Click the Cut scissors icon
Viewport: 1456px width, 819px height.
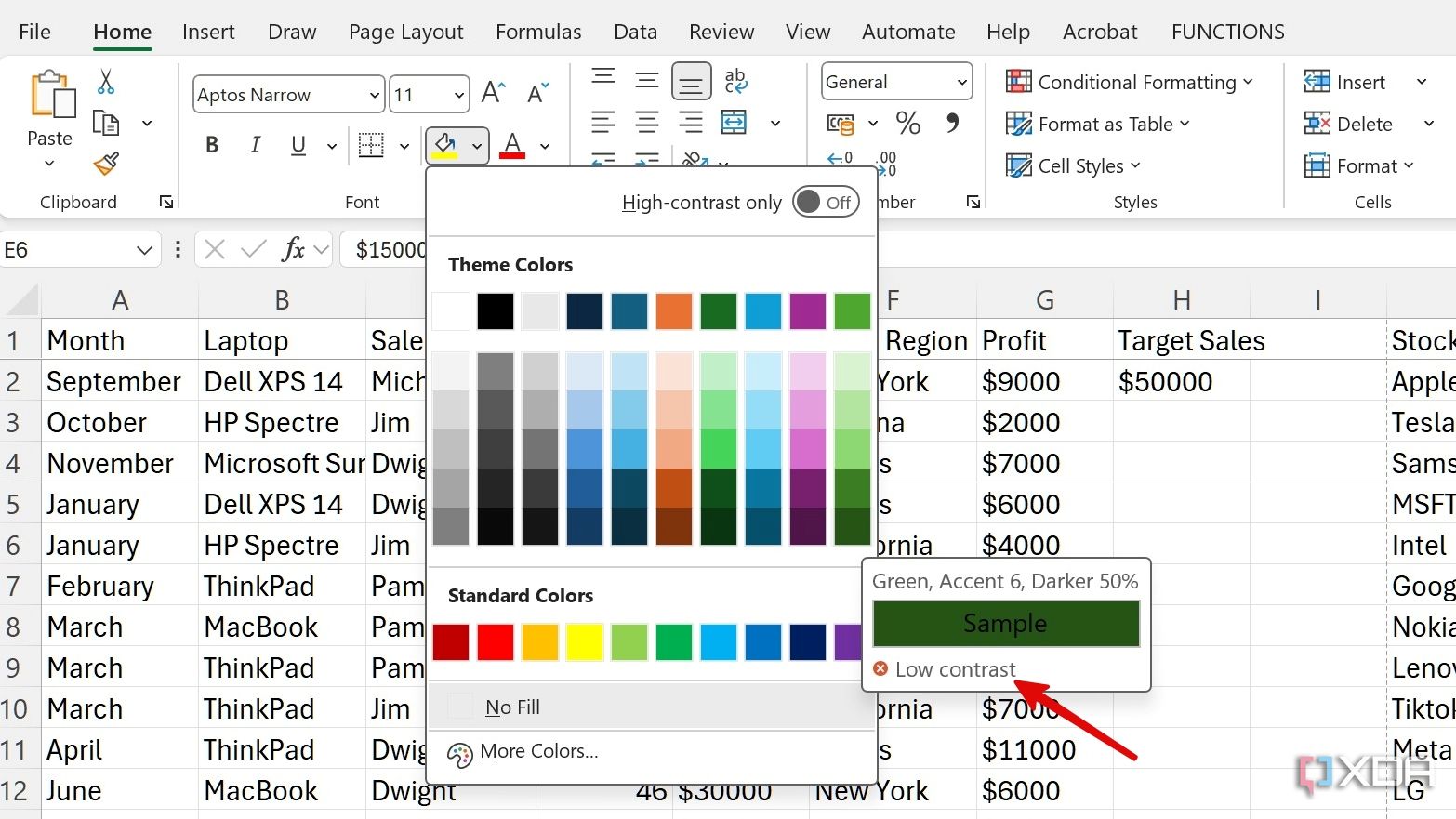[x=106, y=82]
